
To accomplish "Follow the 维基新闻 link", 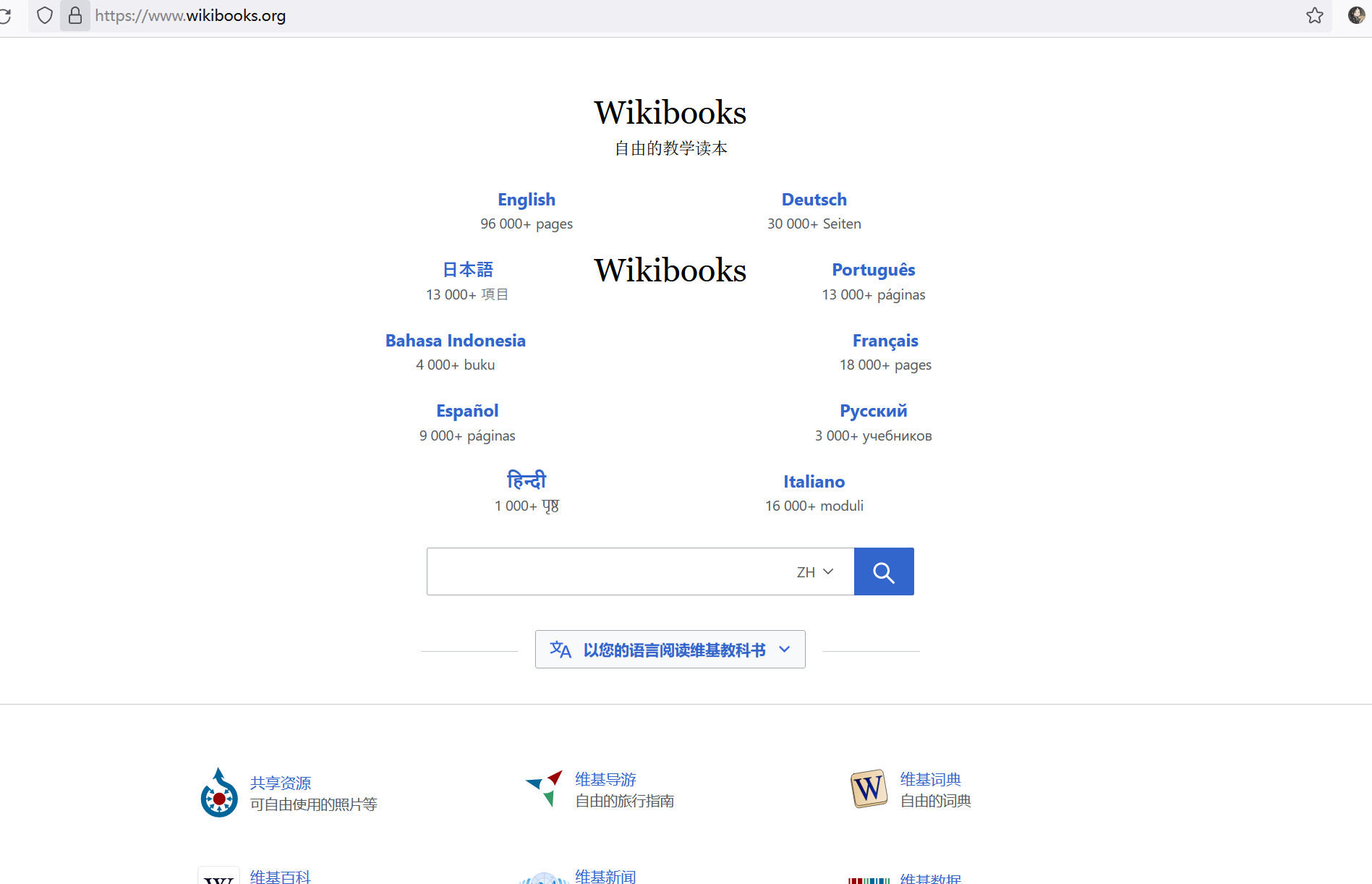I will [x=605, y=877].
